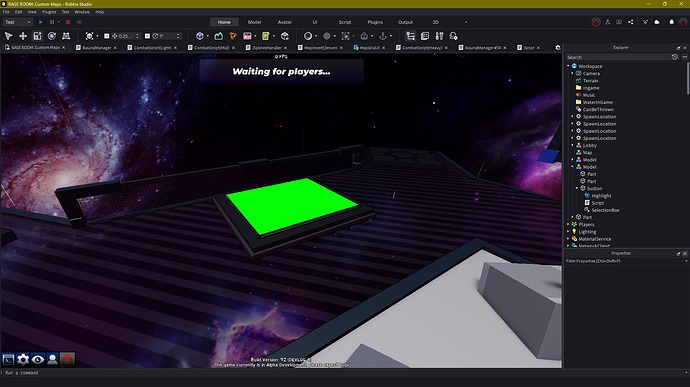Viewport: 690px width, 387px height.
Task: Click the red Stop test button
Action: pyautogui.click(x=68, y=22)
